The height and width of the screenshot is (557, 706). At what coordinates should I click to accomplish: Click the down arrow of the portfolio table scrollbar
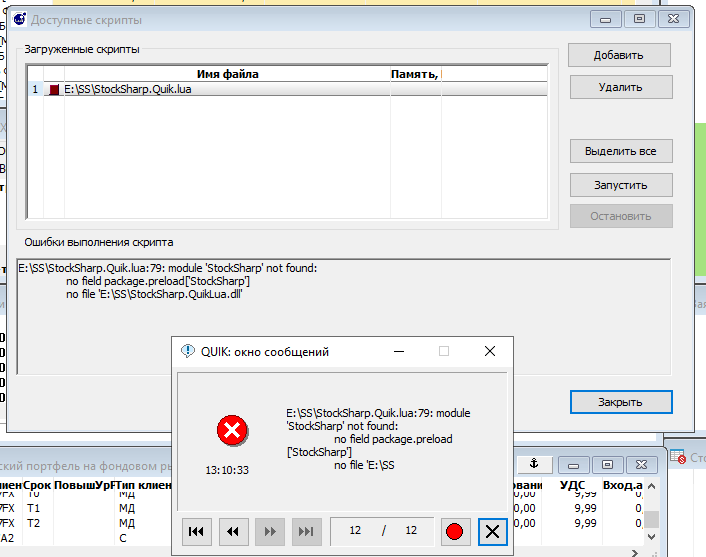click(x=652, y=536)
